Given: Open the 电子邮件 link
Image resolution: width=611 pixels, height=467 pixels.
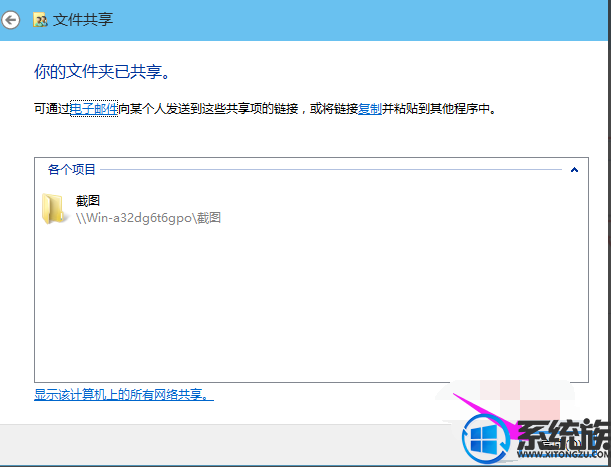Looking at the screenshot, I should pyautogui.click(x=94, y=108).
